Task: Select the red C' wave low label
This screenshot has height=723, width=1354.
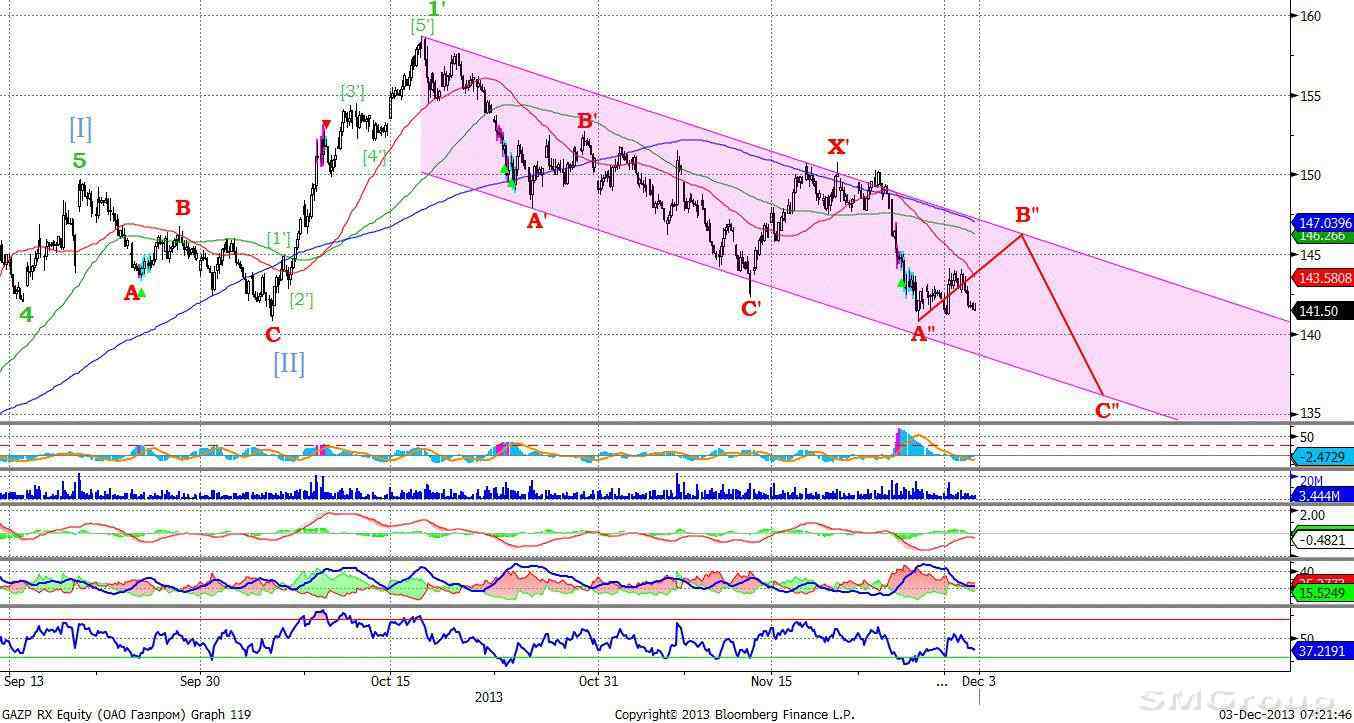Action: (751, 308)
